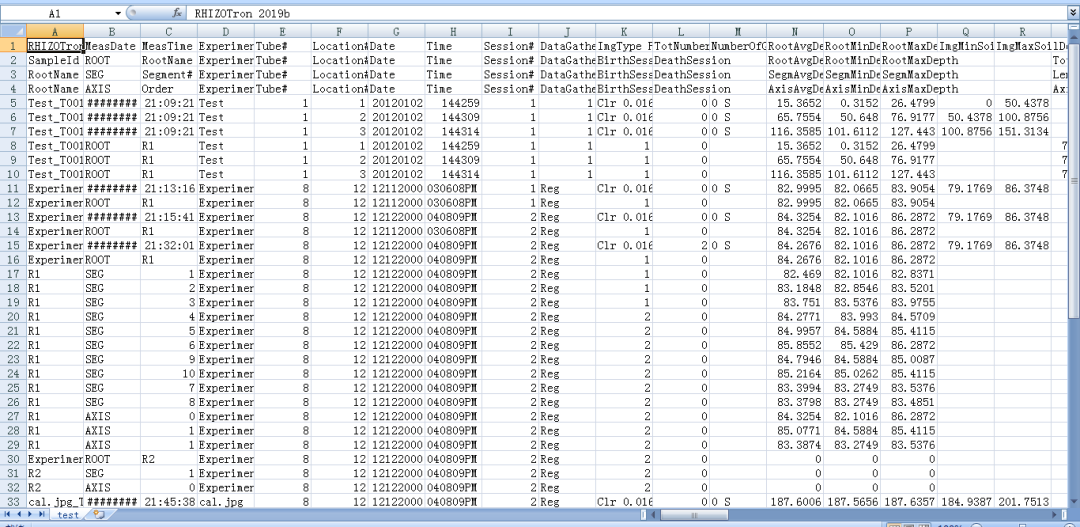Select row 16 header
The height and width of the screenshot is (527, 1080).
click(x=12, y=260)
